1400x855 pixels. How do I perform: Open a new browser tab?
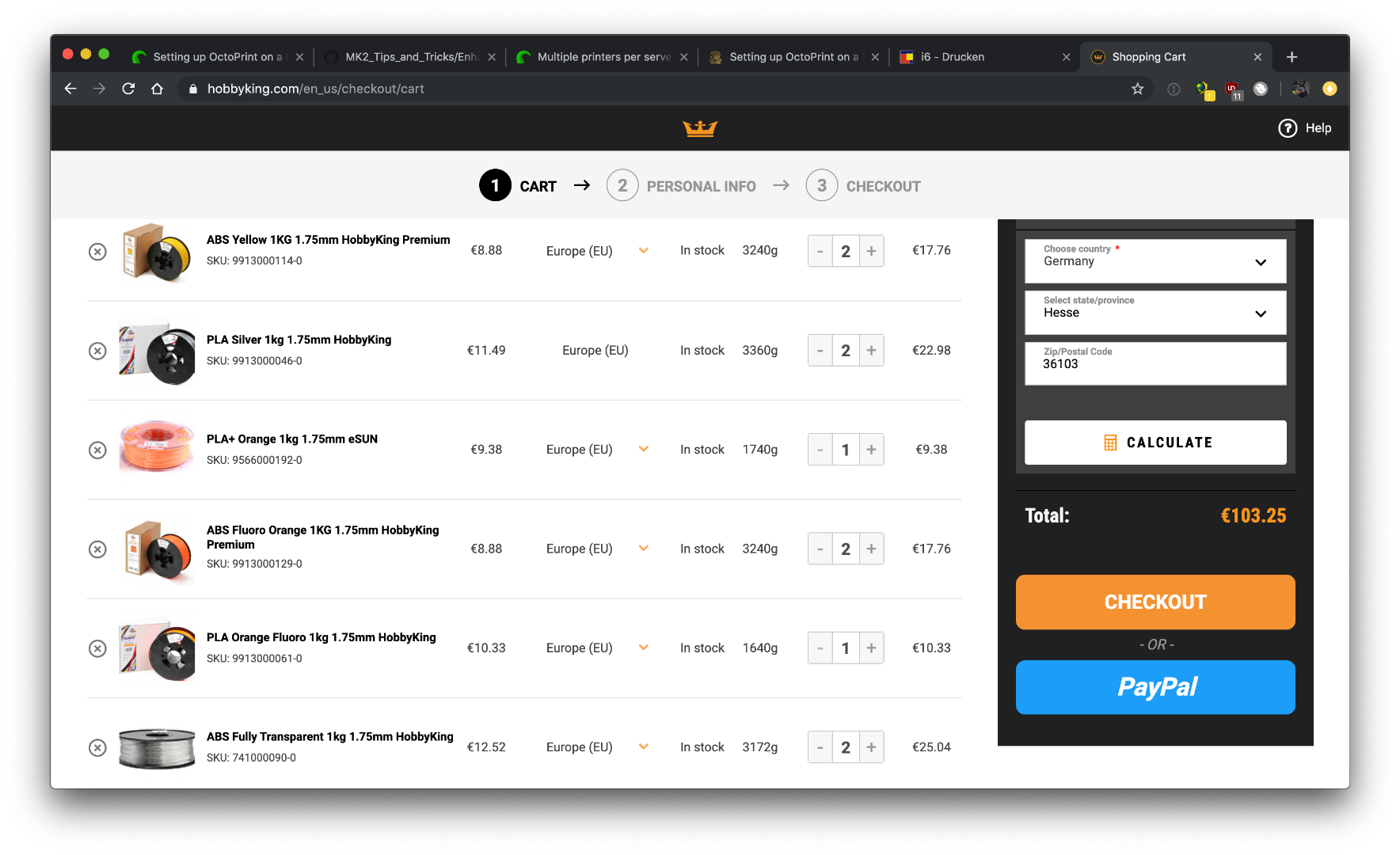[1292, 57]
